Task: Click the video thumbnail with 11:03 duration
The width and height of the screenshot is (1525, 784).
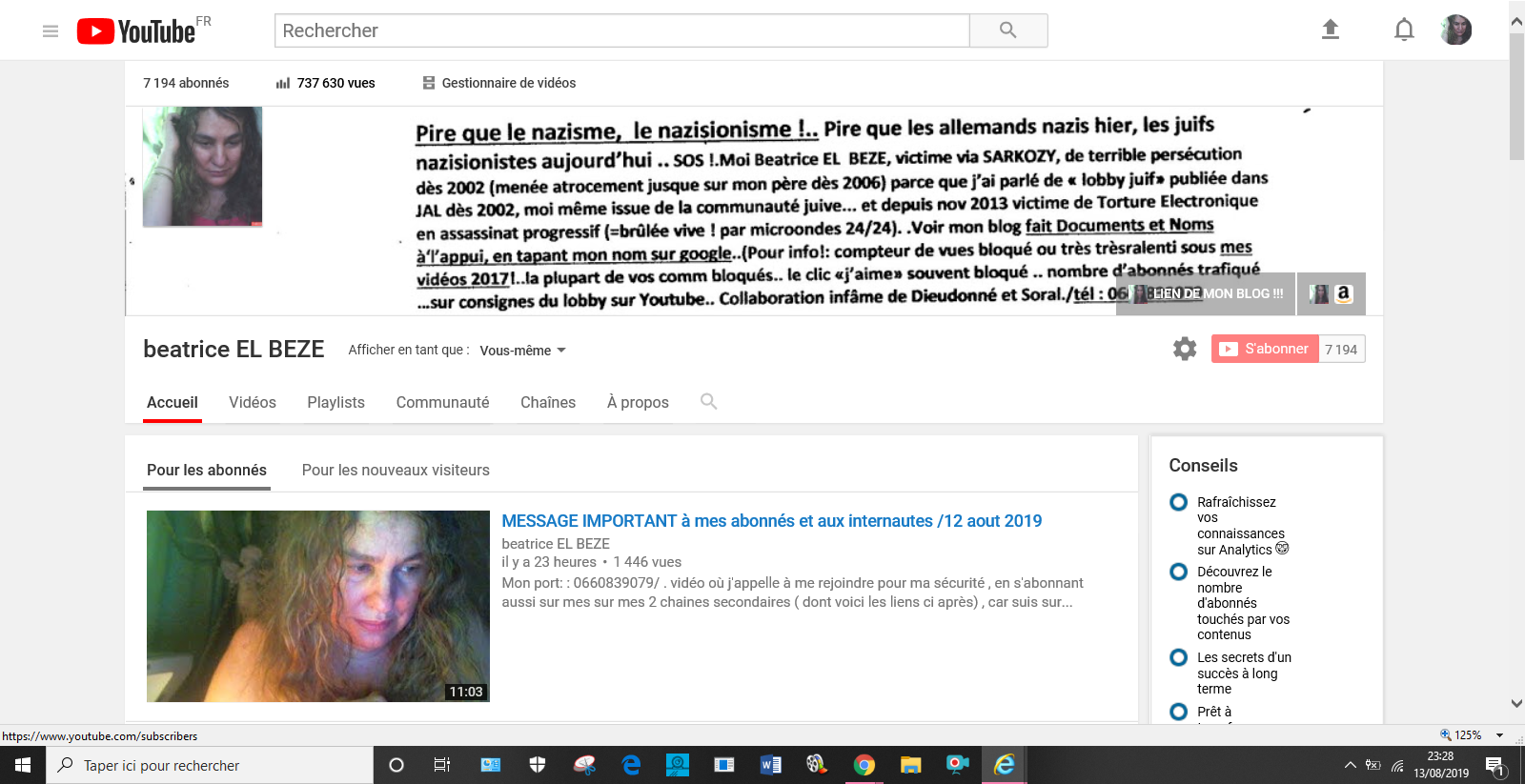Action: click(x=318, y=606)
